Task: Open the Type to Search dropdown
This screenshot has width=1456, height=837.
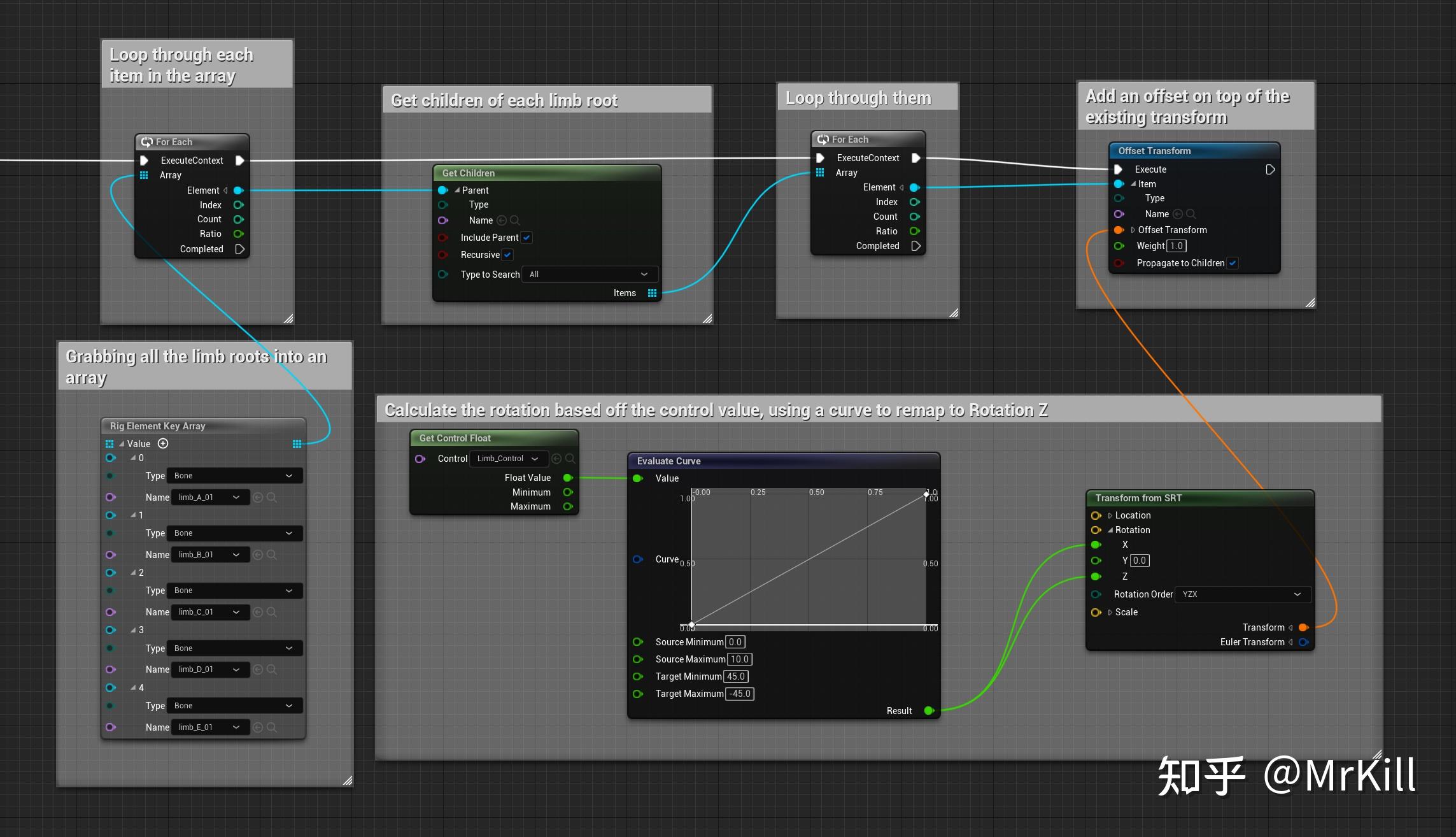Action: 590,275
